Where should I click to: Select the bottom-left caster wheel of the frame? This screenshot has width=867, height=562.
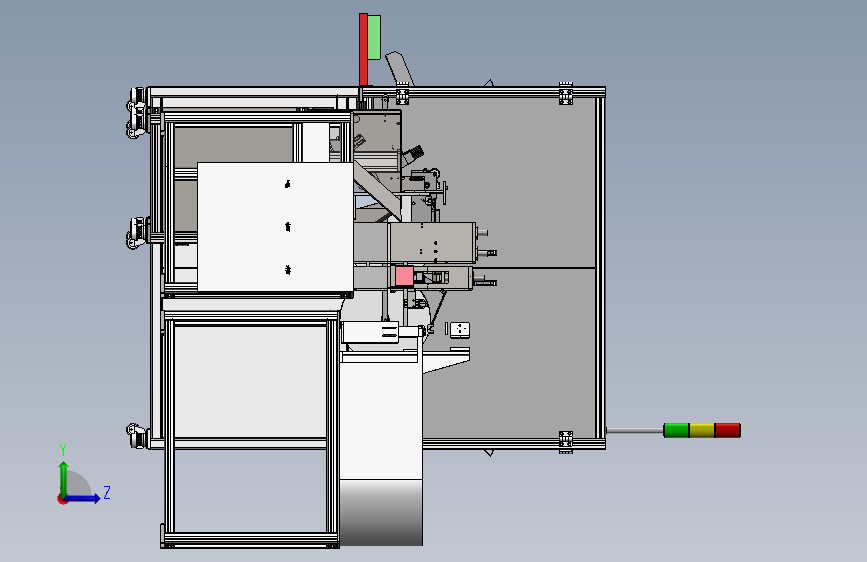(137, 436)
